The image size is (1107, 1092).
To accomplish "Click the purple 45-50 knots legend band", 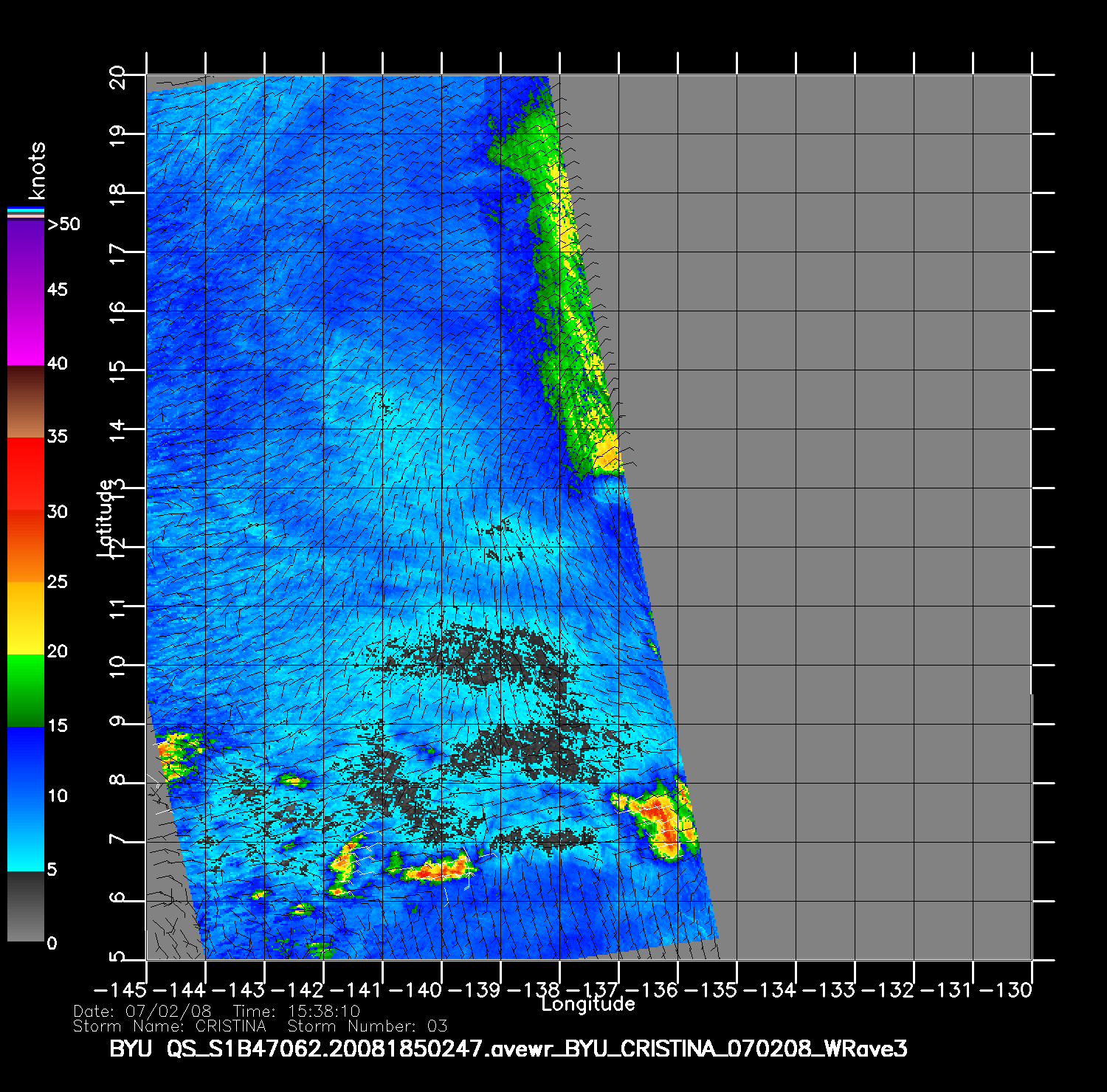I will (26, 255).
